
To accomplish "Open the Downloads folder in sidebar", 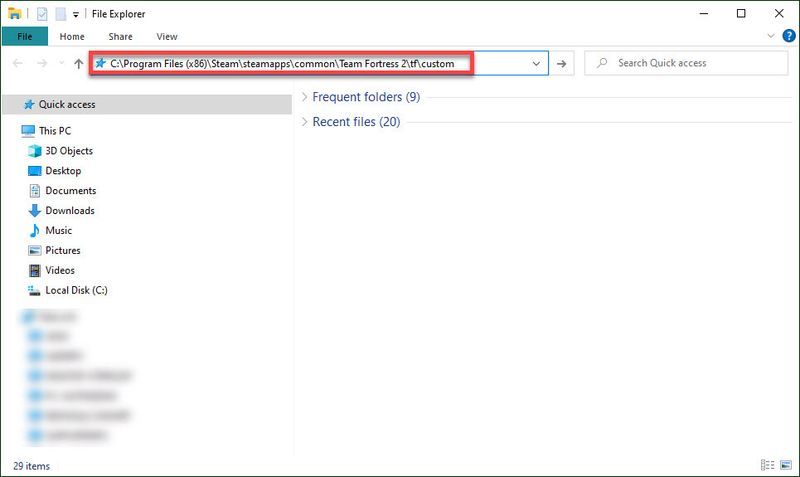I will [x=70, y=210].
